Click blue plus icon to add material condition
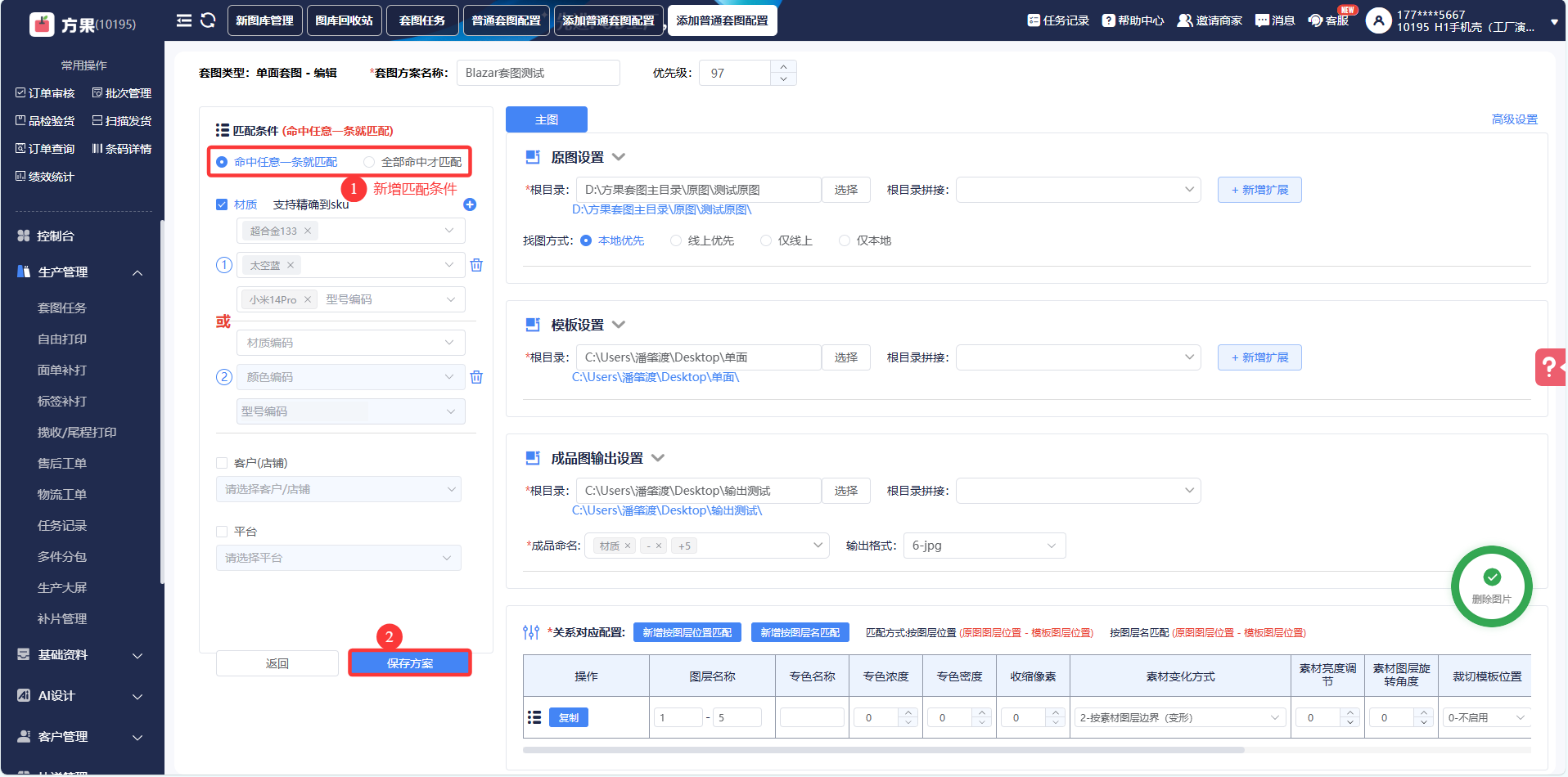This screenshot has width=1568, height=777. [470, 204]
